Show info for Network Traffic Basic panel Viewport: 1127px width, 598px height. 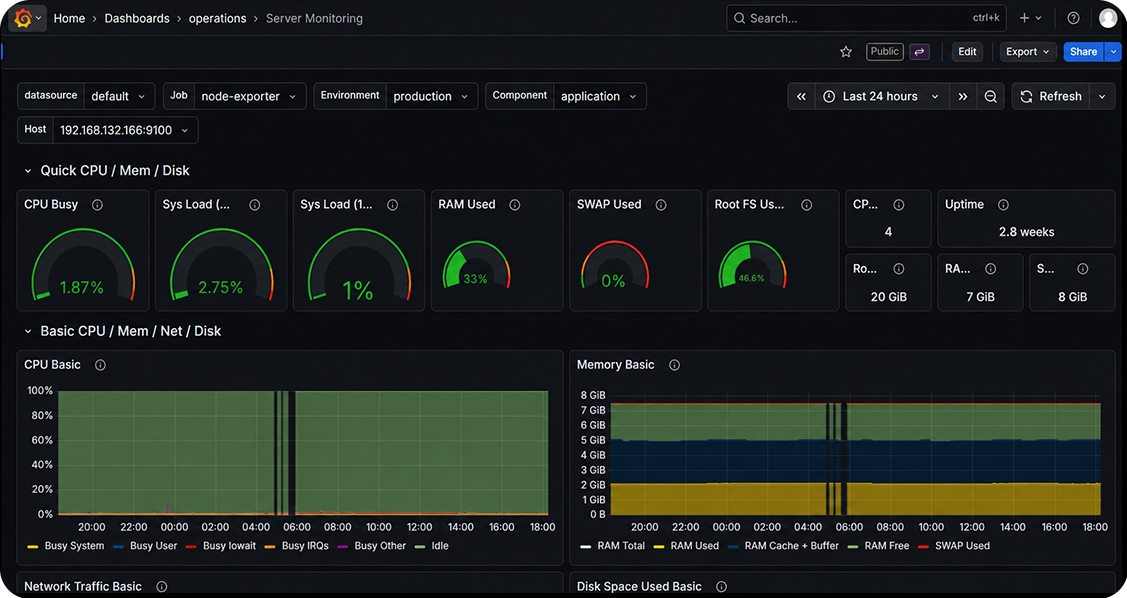[x=162, y=586]
